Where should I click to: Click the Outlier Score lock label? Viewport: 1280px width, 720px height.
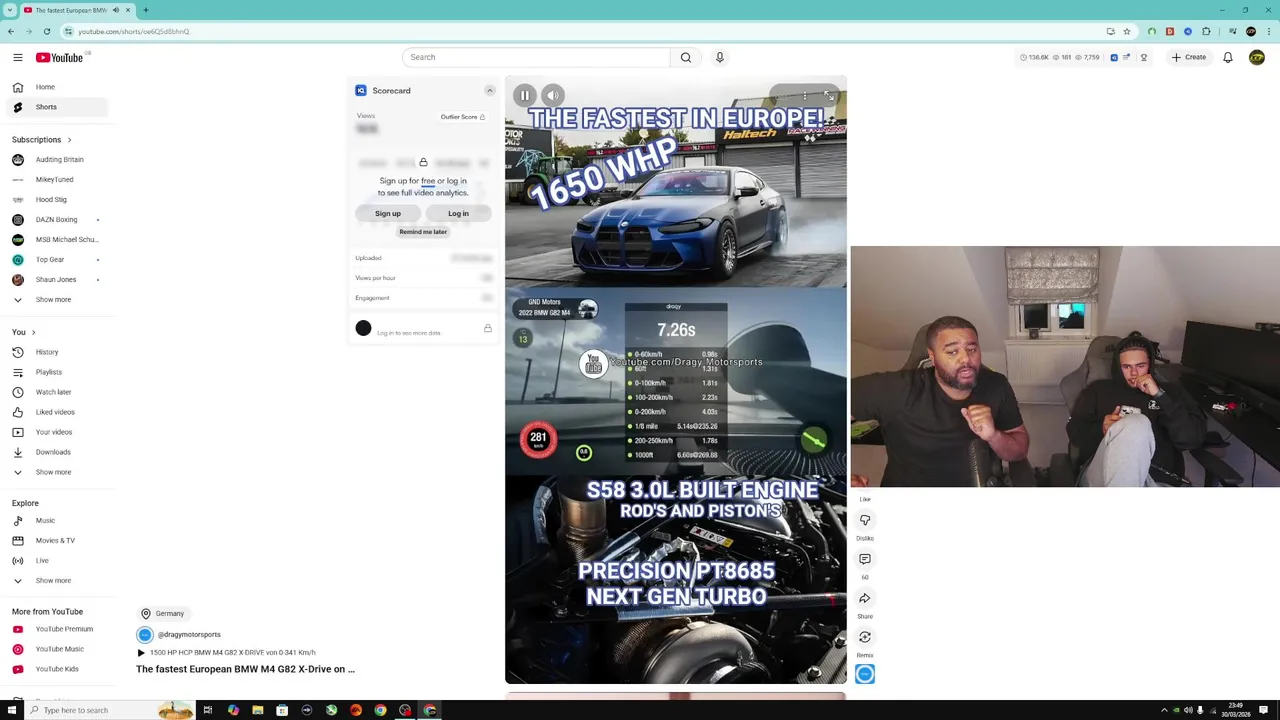tap(463, 117)
